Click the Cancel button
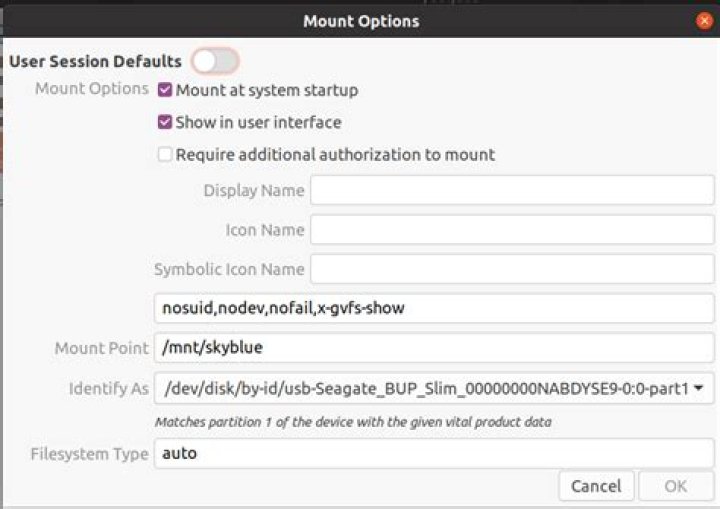720x509 pixels. pos(596,486)
